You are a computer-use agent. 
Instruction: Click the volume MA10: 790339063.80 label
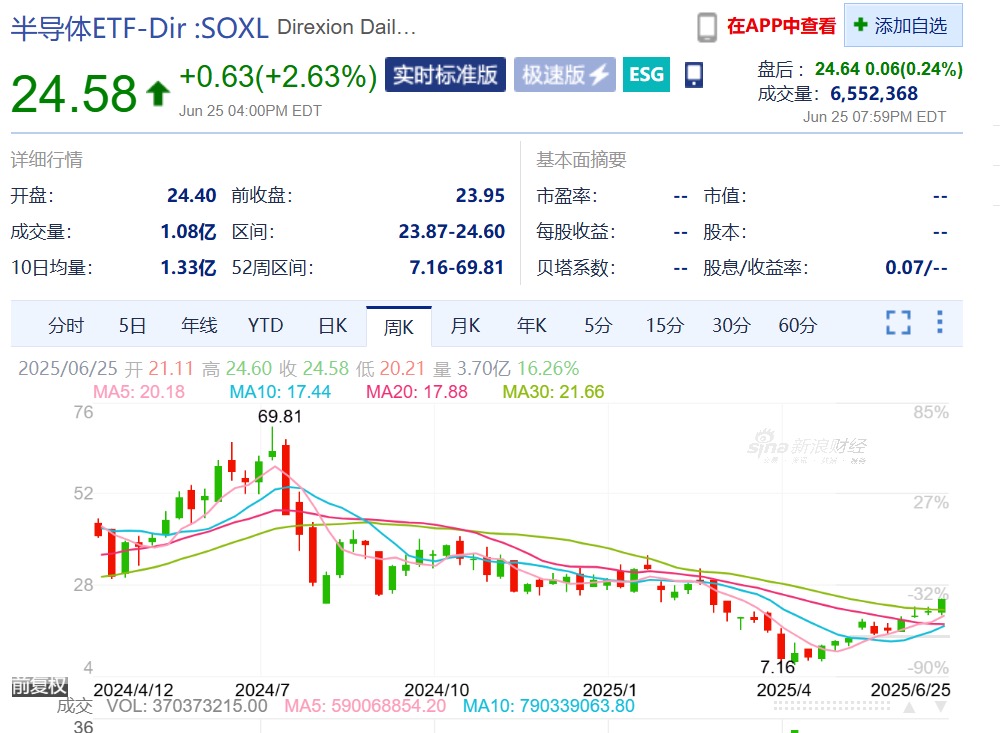tap(548, 706)
